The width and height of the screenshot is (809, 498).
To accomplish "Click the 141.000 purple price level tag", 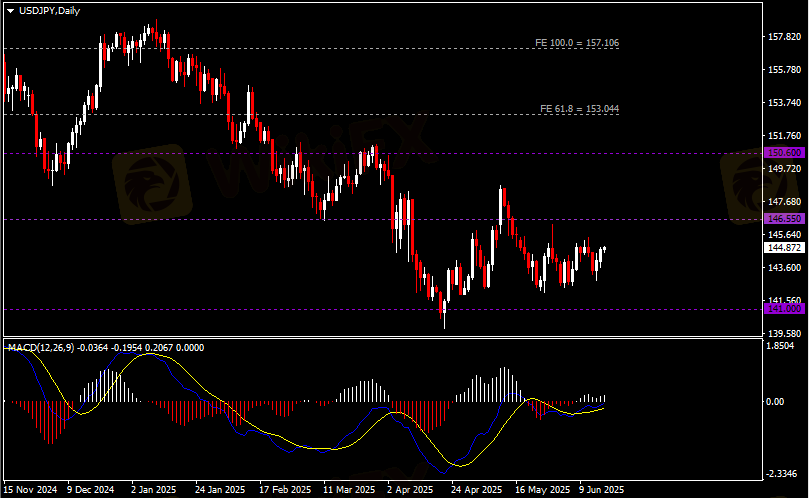I will (x=784, y=309).
